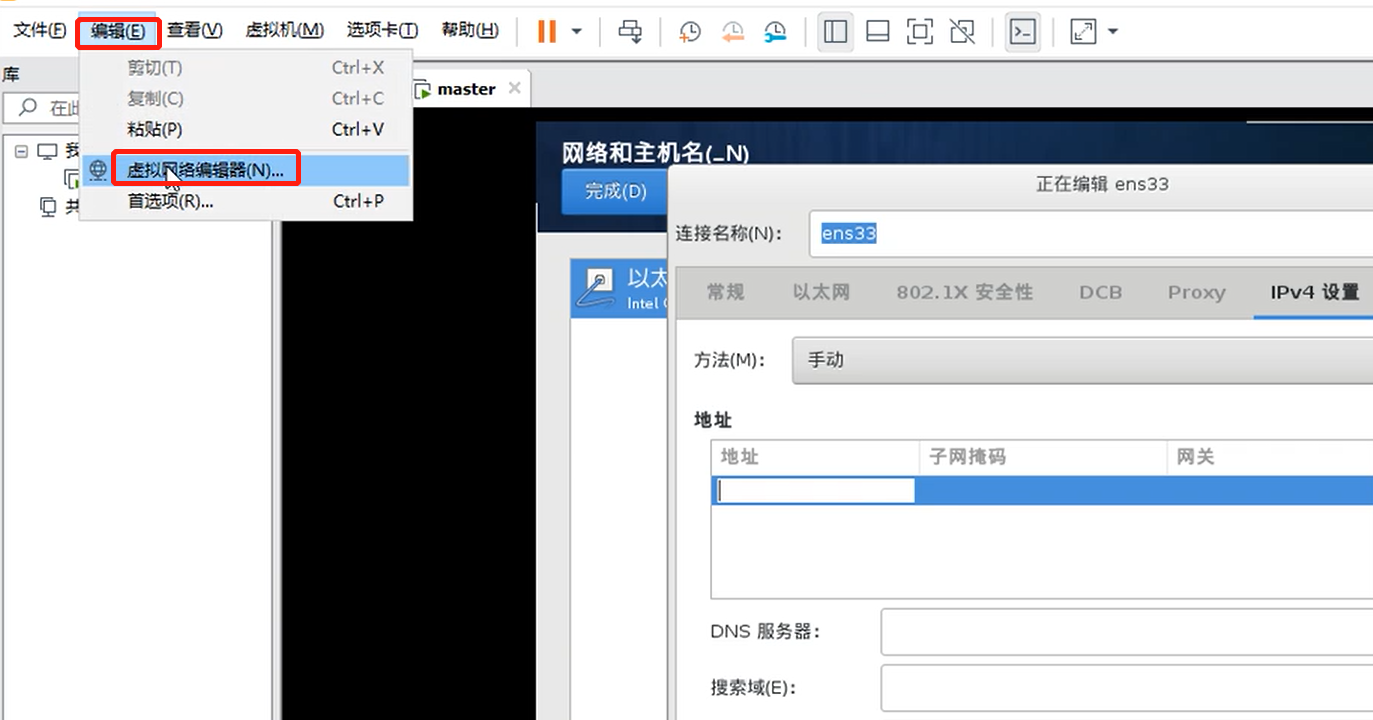Click the Unity mode crossed icon

(962, 31)
